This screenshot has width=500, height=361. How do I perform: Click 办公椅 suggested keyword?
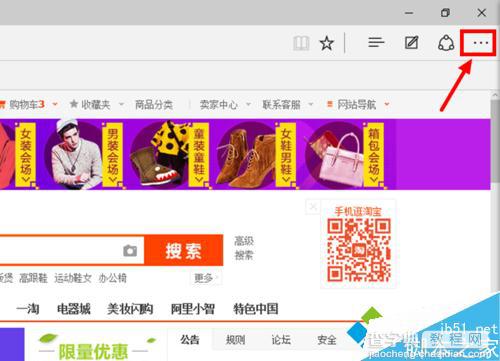click(112, 278)
